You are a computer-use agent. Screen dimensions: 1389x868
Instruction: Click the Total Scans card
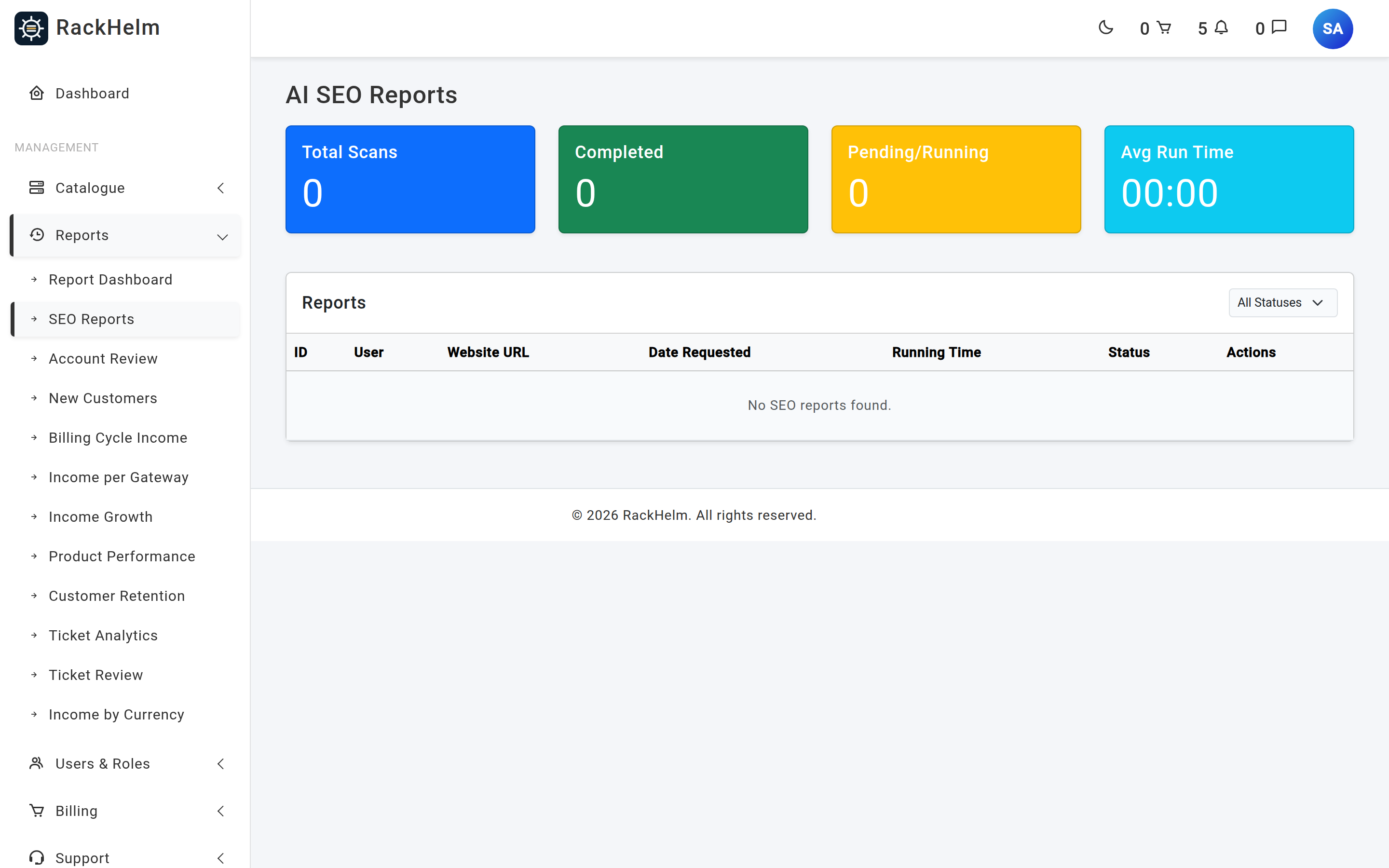410,179
